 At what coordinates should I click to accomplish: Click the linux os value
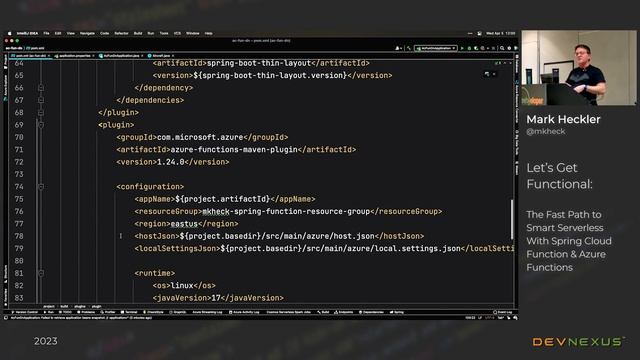coord(182,286)
